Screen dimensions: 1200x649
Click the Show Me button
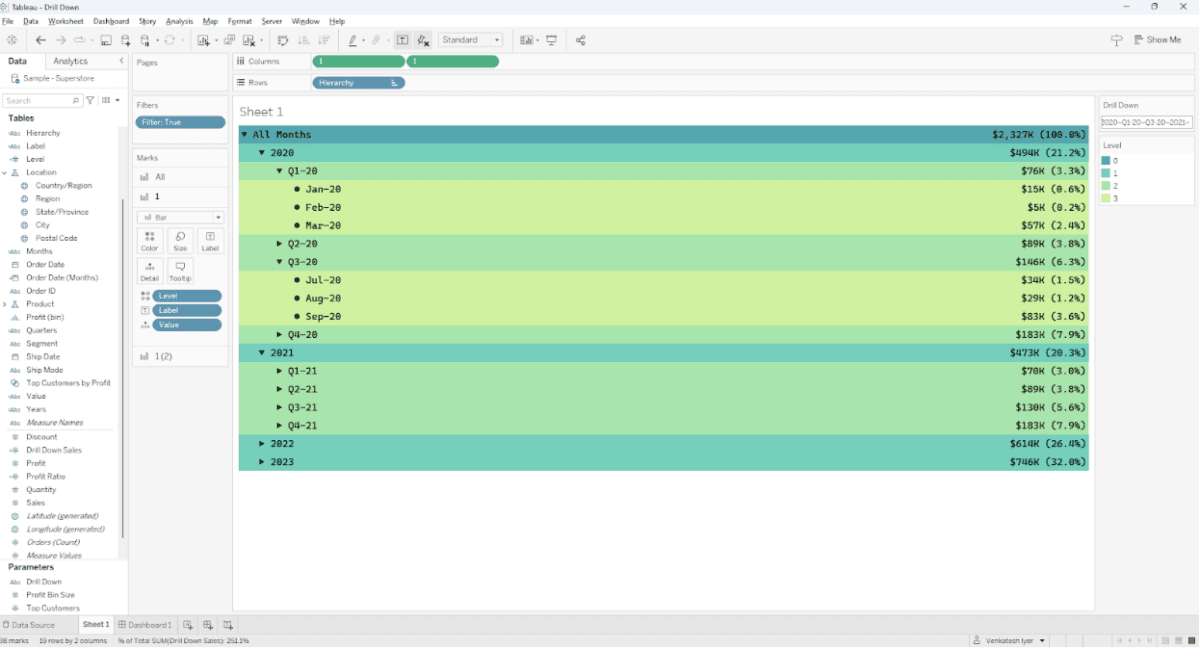[x=1157, y=40]
